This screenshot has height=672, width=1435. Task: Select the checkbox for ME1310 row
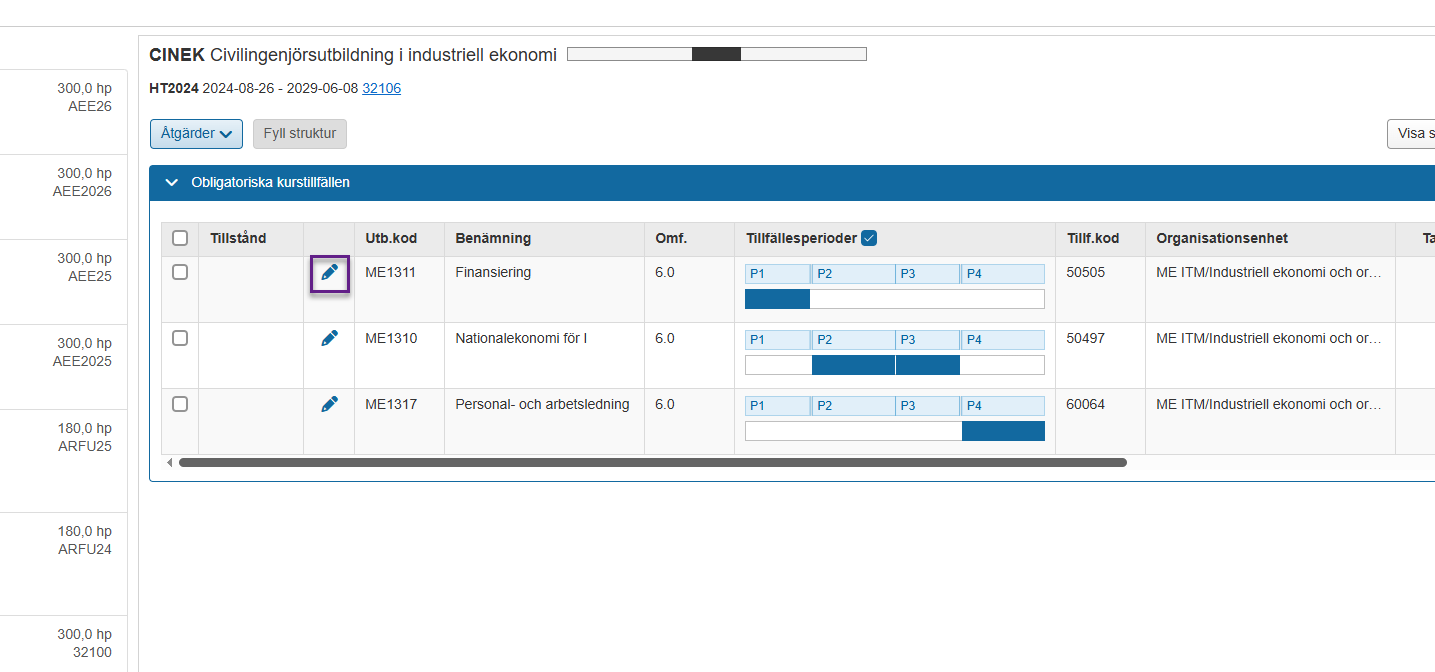[180, 338]
